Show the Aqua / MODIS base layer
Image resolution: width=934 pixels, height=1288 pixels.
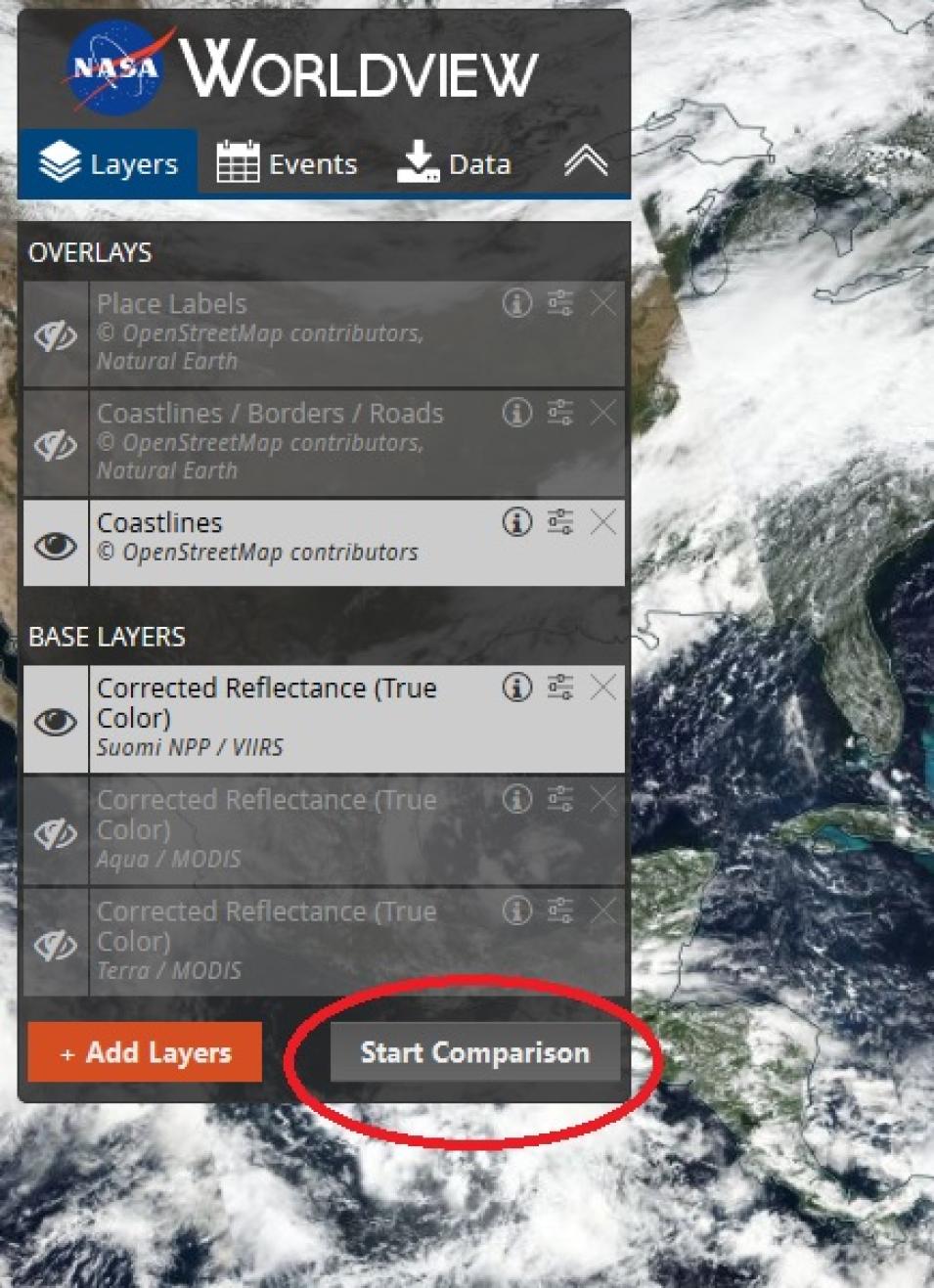click(56, 833)
